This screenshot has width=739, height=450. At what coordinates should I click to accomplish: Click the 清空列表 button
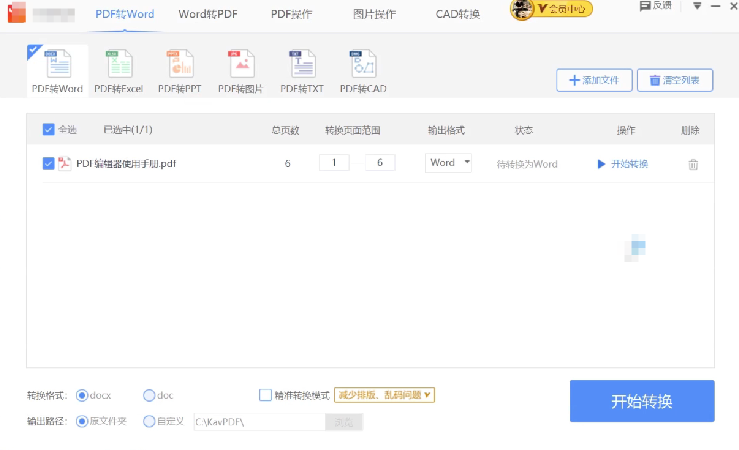click(675, 80)
